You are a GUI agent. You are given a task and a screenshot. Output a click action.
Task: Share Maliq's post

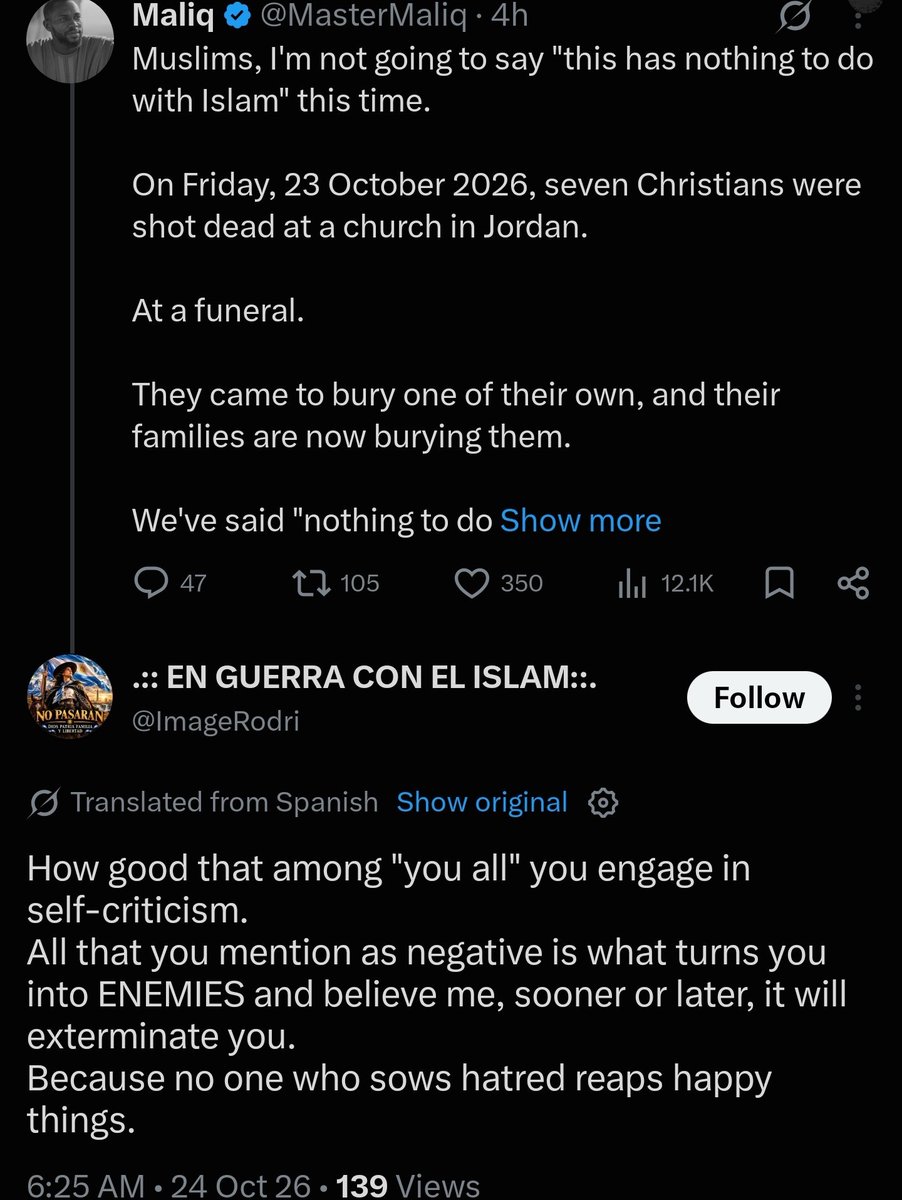[852, 583]
